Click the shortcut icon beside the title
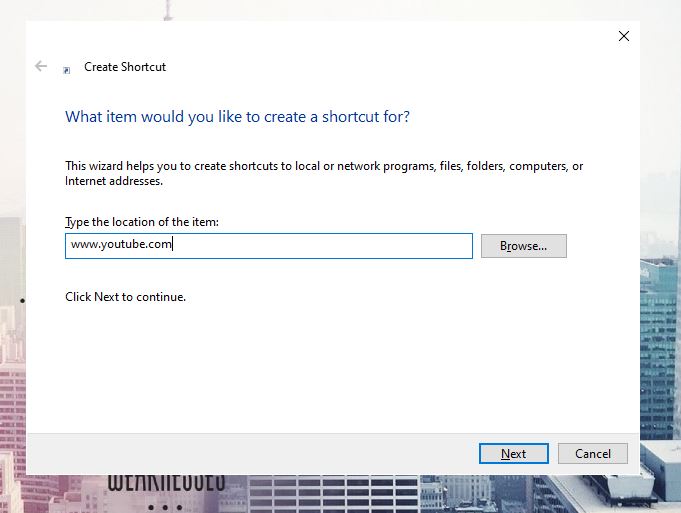This screenshot has height=513, width=681. pos(66,70)
